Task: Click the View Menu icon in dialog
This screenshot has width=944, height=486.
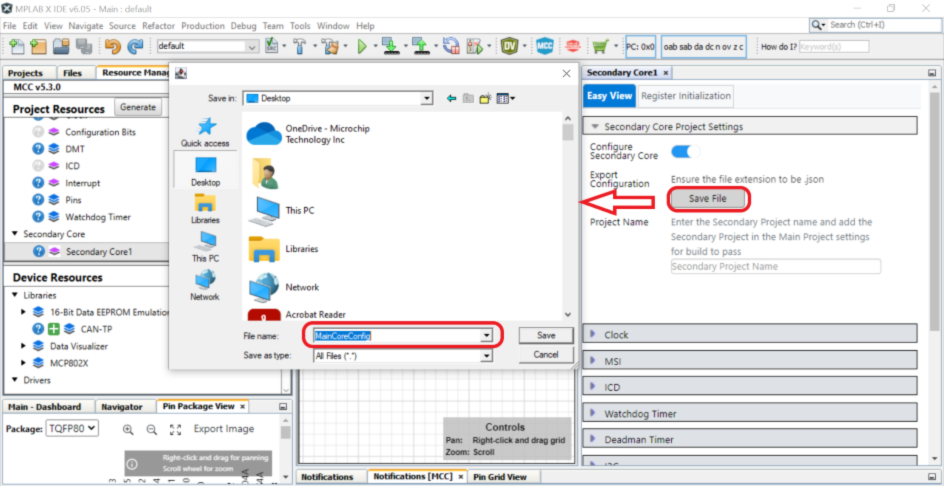Action: [x=505, y=98]
